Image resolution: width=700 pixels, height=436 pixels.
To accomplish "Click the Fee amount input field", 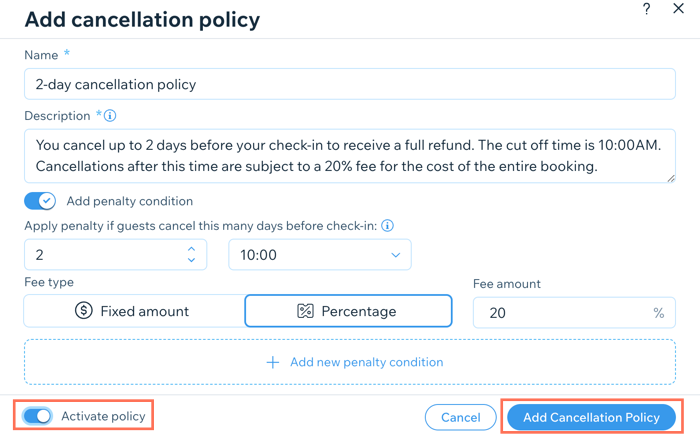I will pos(574,313).
